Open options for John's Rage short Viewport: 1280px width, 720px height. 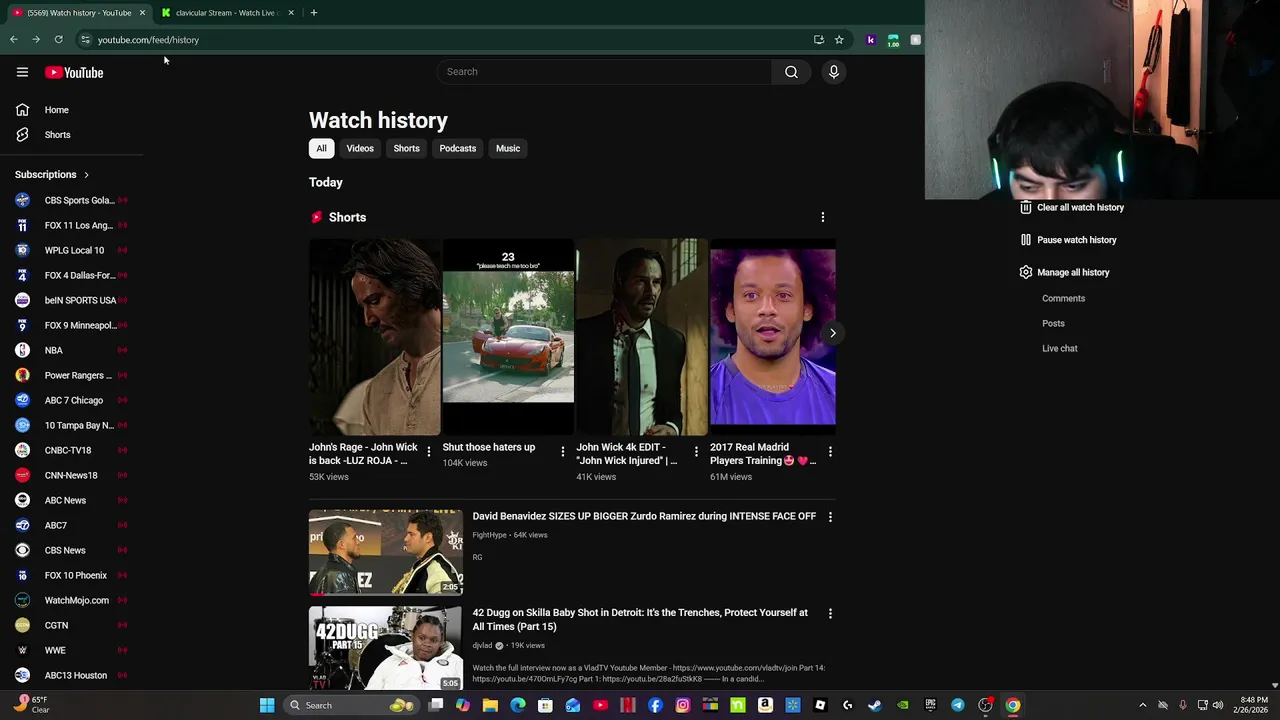tap(429, 452)
